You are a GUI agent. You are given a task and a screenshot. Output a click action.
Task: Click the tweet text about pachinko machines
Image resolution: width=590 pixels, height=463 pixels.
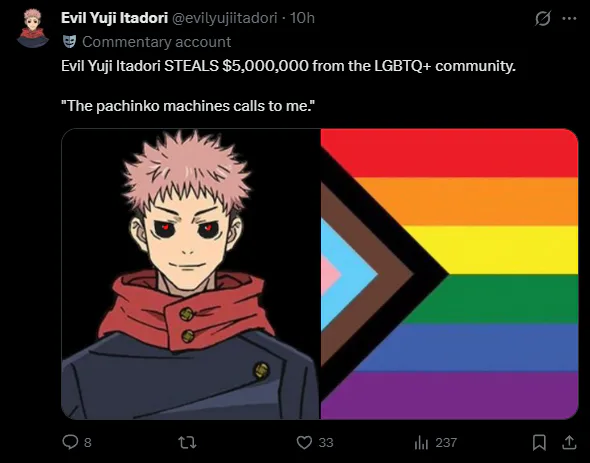pyautogui.click(x=188, y=106)
